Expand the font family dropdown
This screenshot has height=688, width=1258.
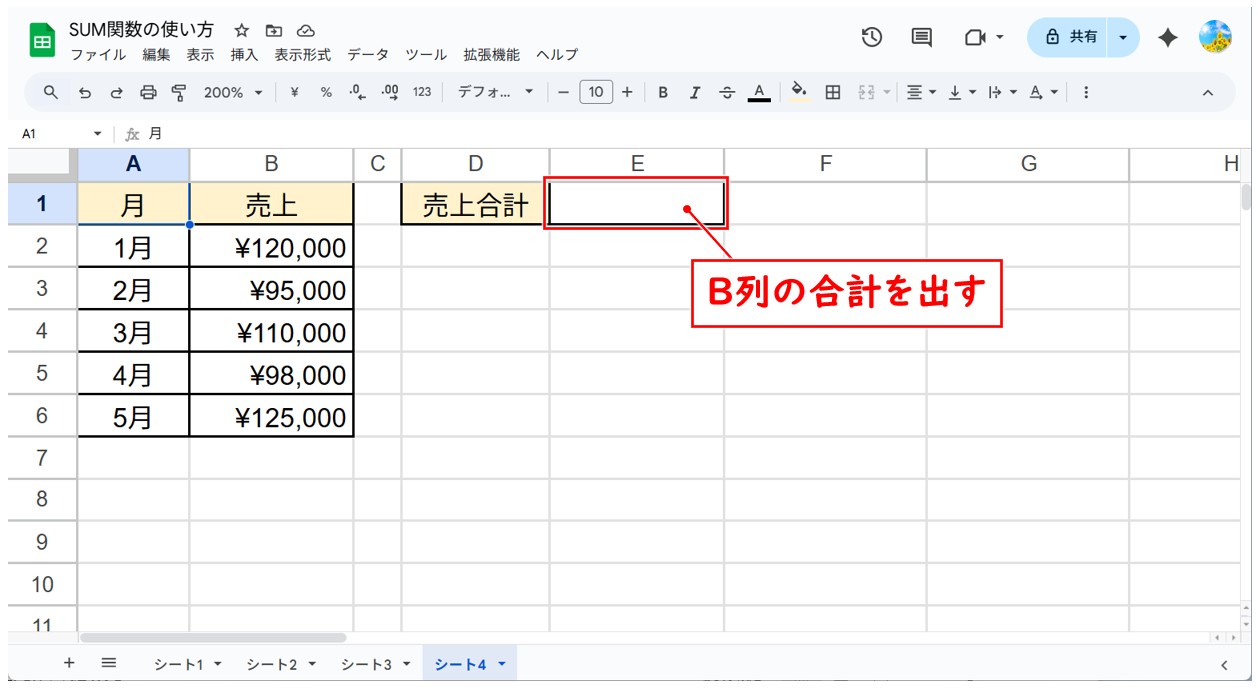pos(496,92)
